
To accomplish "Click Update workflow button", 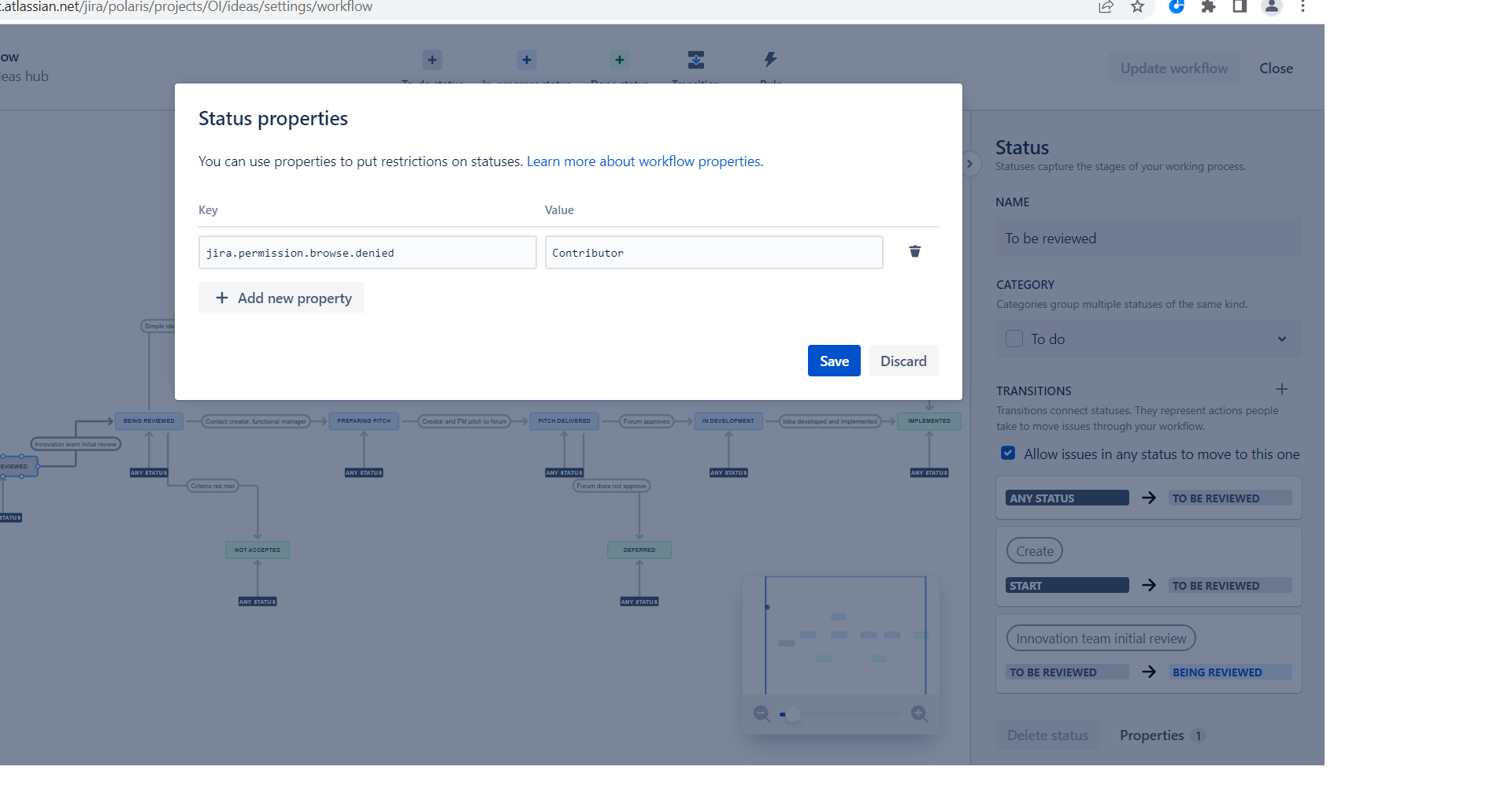I will [x=1173, y=69].
